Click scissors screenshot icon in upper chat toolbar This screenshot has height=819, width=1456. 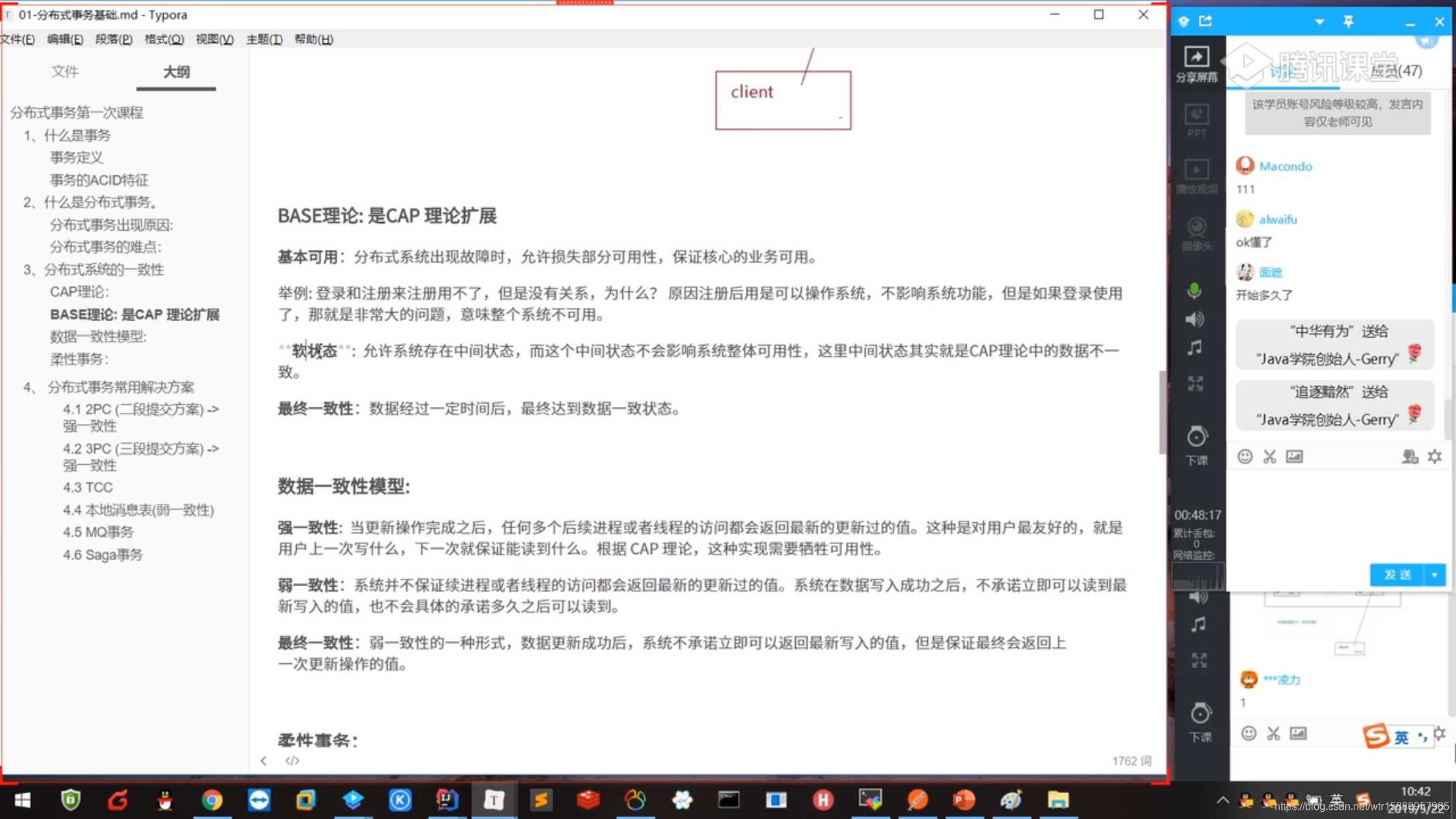tap(1270, 456)
